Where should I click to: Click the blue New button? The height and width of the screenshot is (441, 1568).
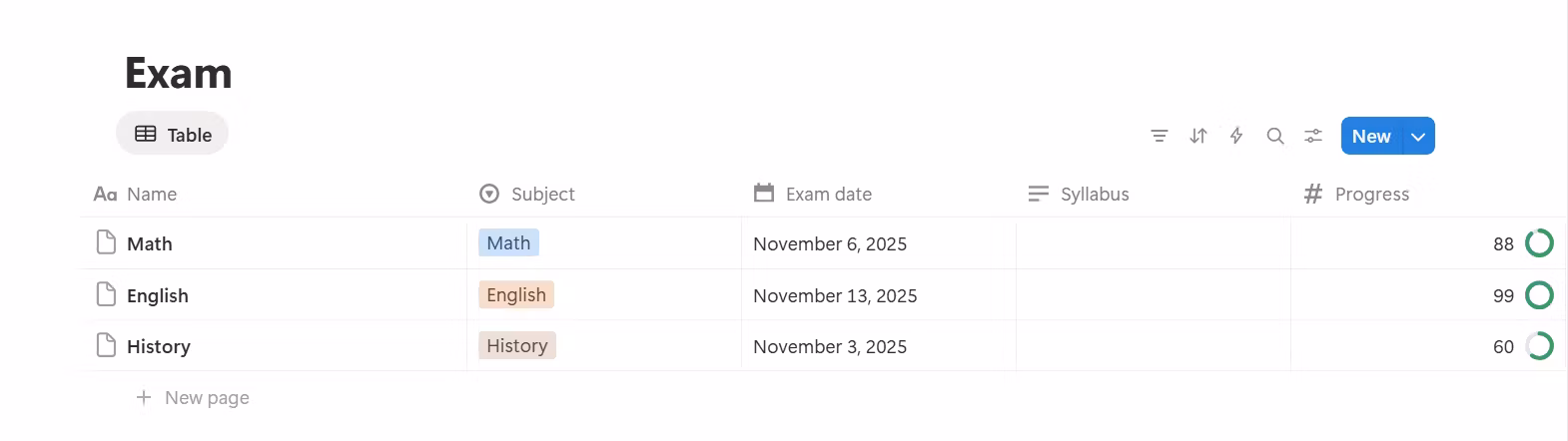point(1371,137)
